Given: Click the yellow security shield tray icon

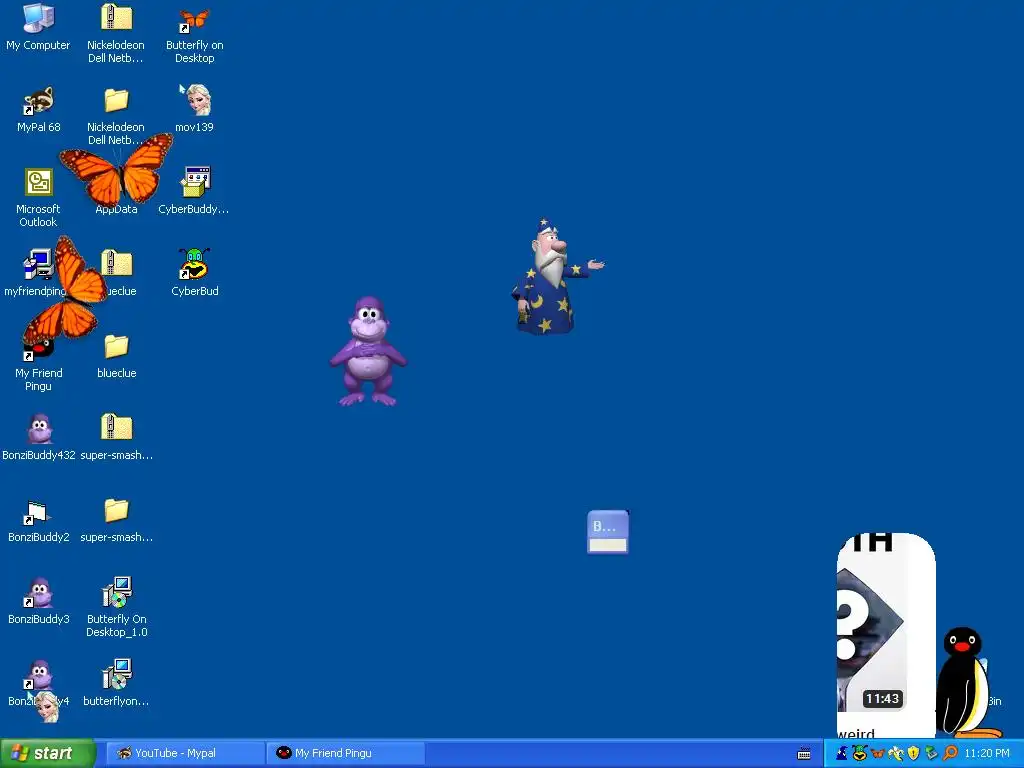Looking at the screenshot, I should tap(914, 754).
